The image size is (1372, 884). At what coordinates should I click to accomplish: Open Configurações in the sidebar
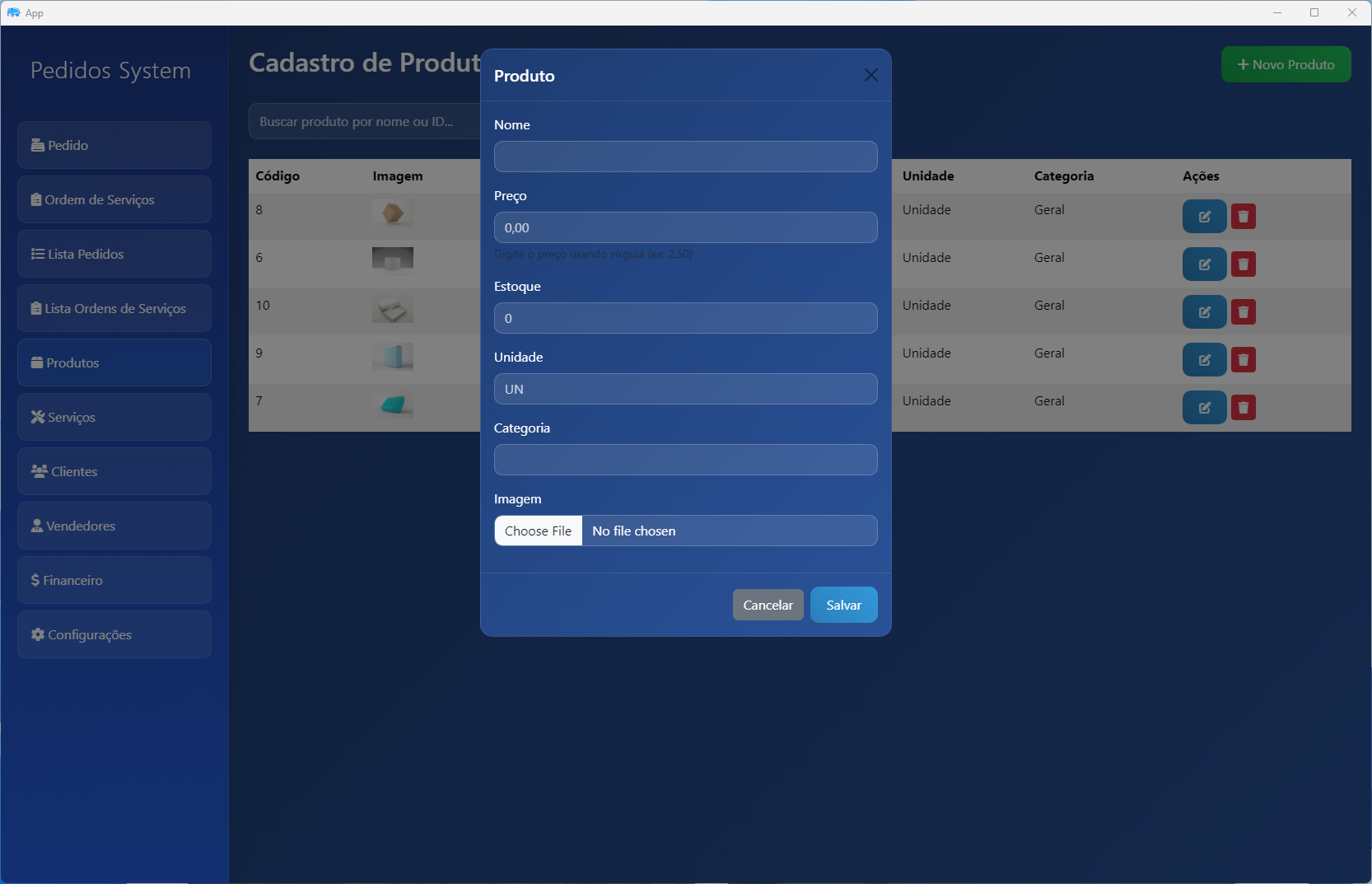tap(114, 634)
